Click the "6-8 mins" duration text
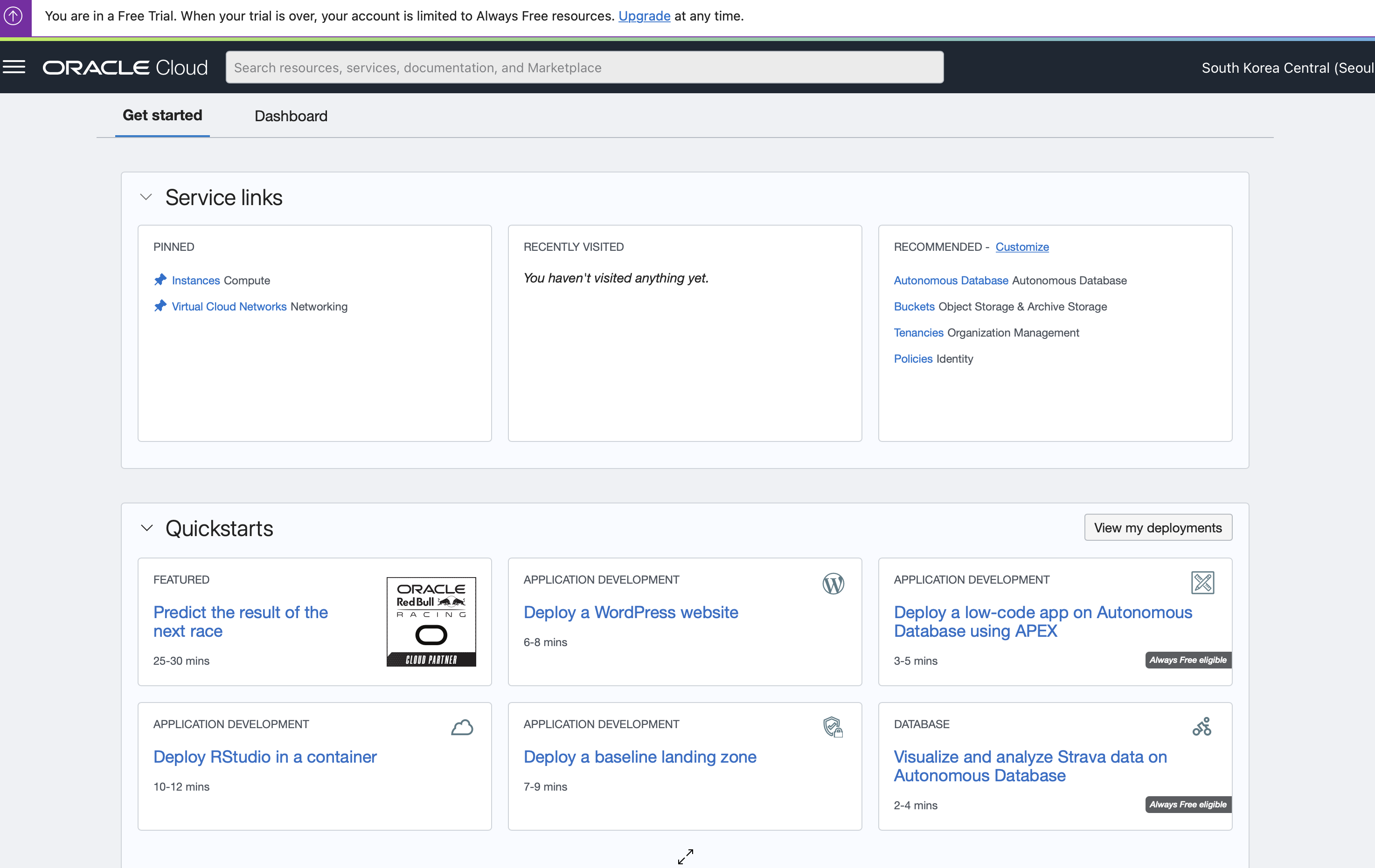The width and height of the screenshot is (1375, 868). point(545,642)
